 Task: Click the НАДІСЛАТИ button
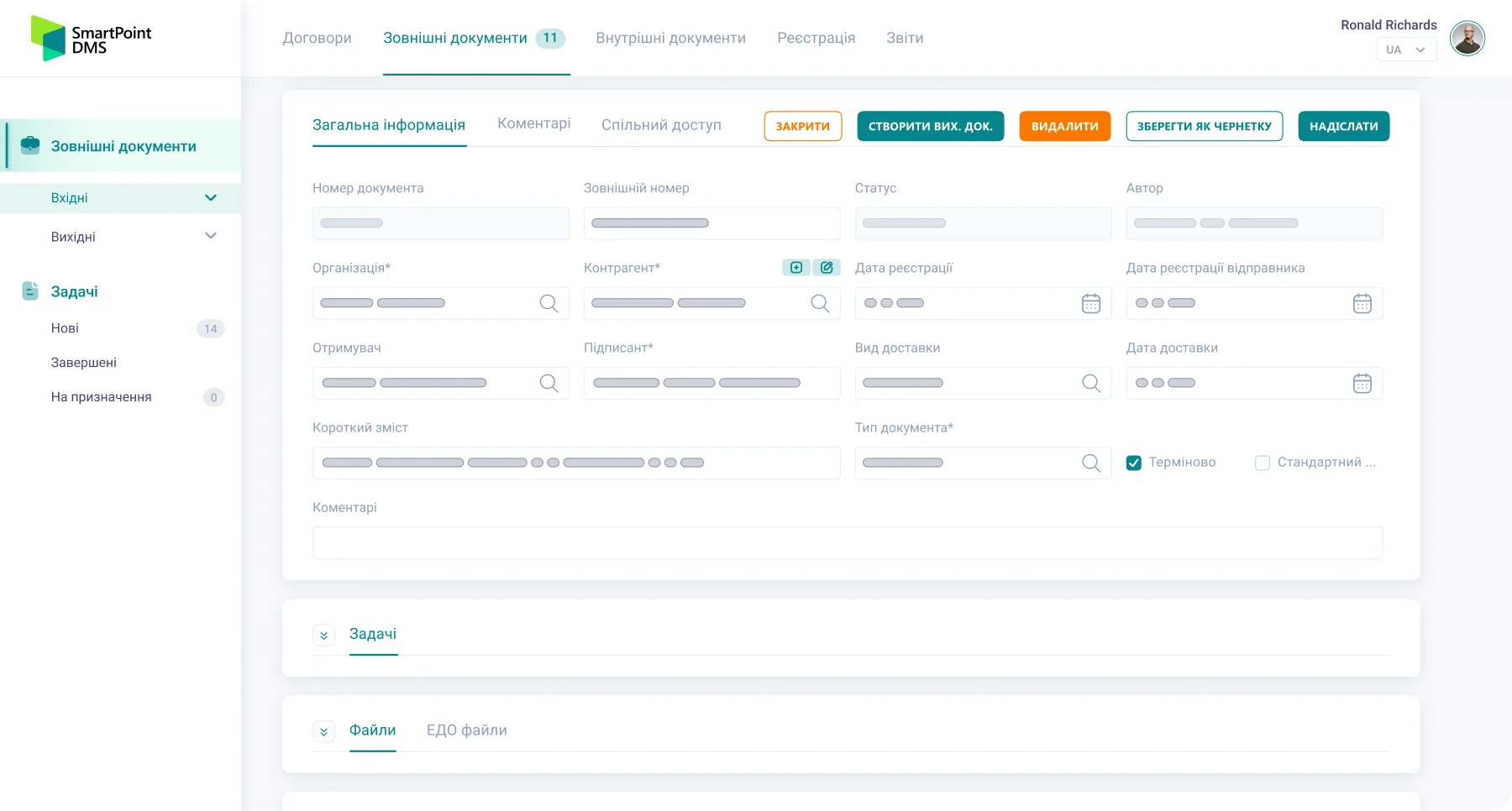pyautogui.click(x=1344, y=126)
